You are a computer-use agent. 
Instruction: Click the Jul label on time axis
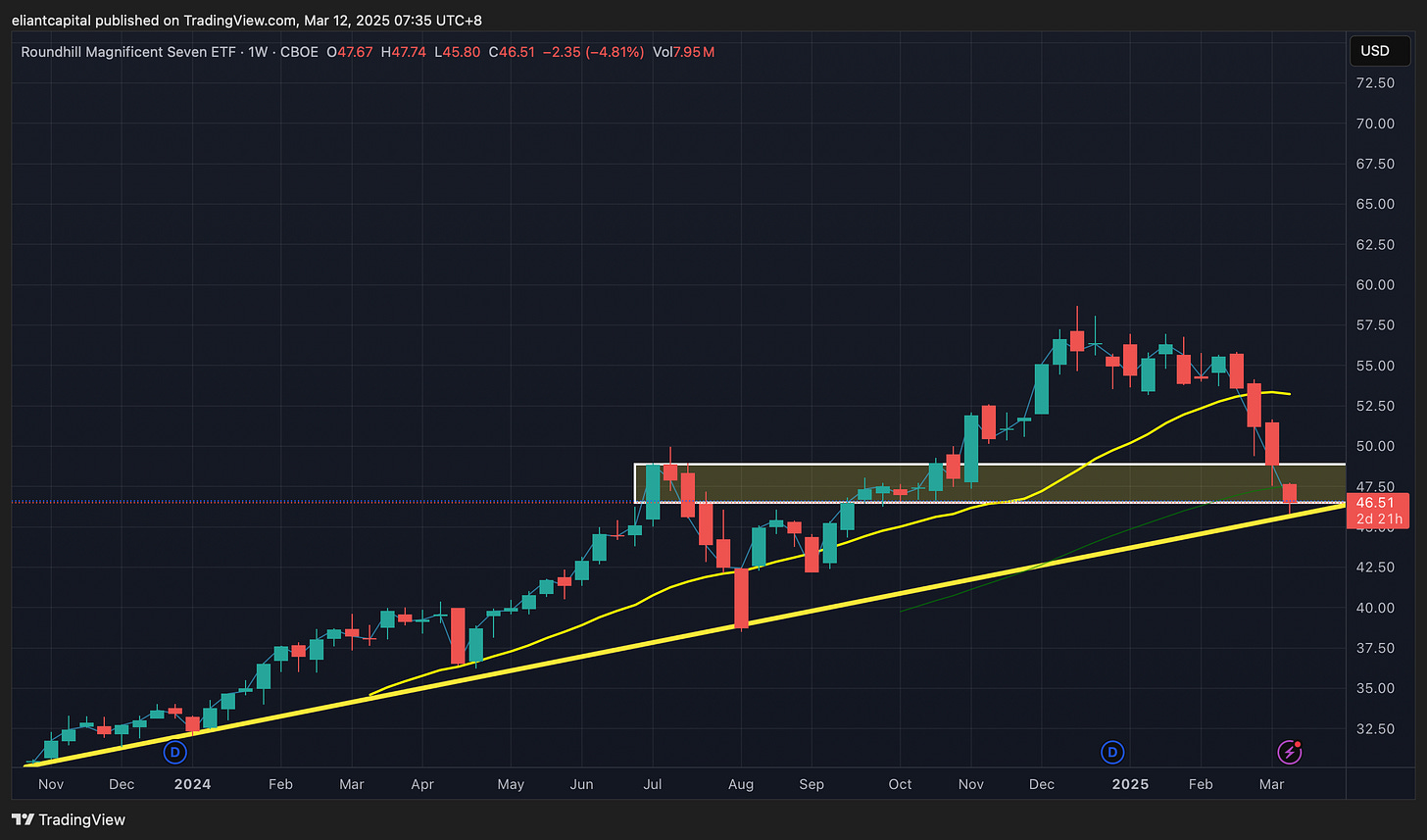click(x=654, y=784)
